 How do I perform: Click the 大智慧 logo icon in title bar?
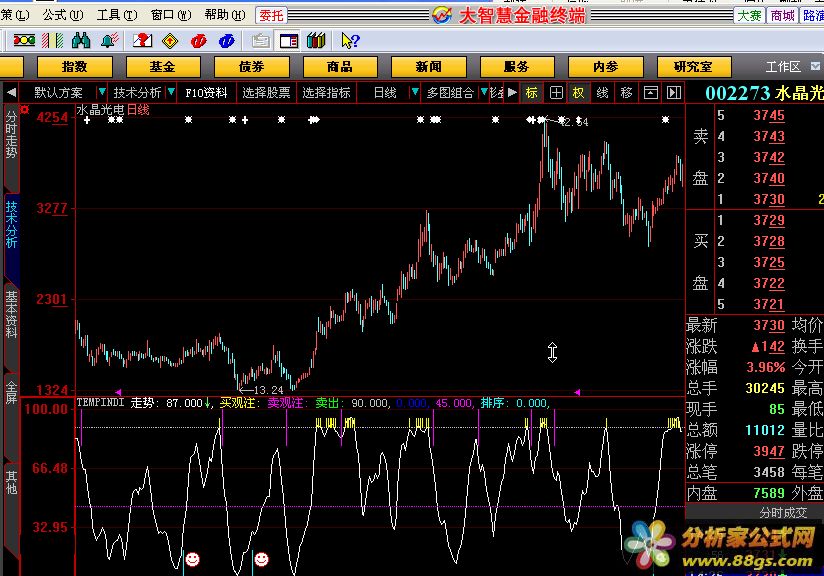tap(442, 15)
